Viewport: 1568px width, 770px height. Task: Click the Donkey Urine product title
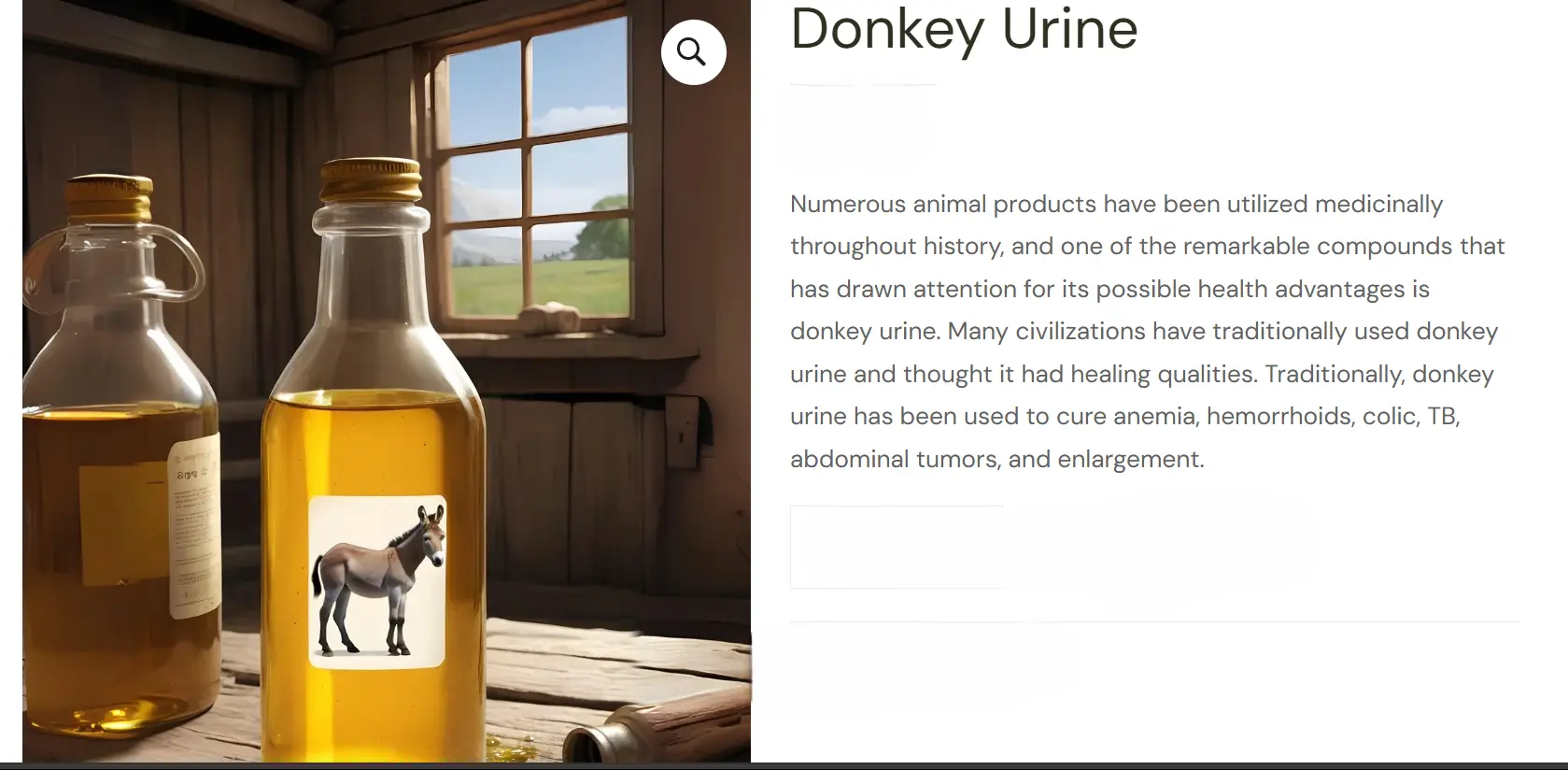pyautogui.click(x=964, y=28)
